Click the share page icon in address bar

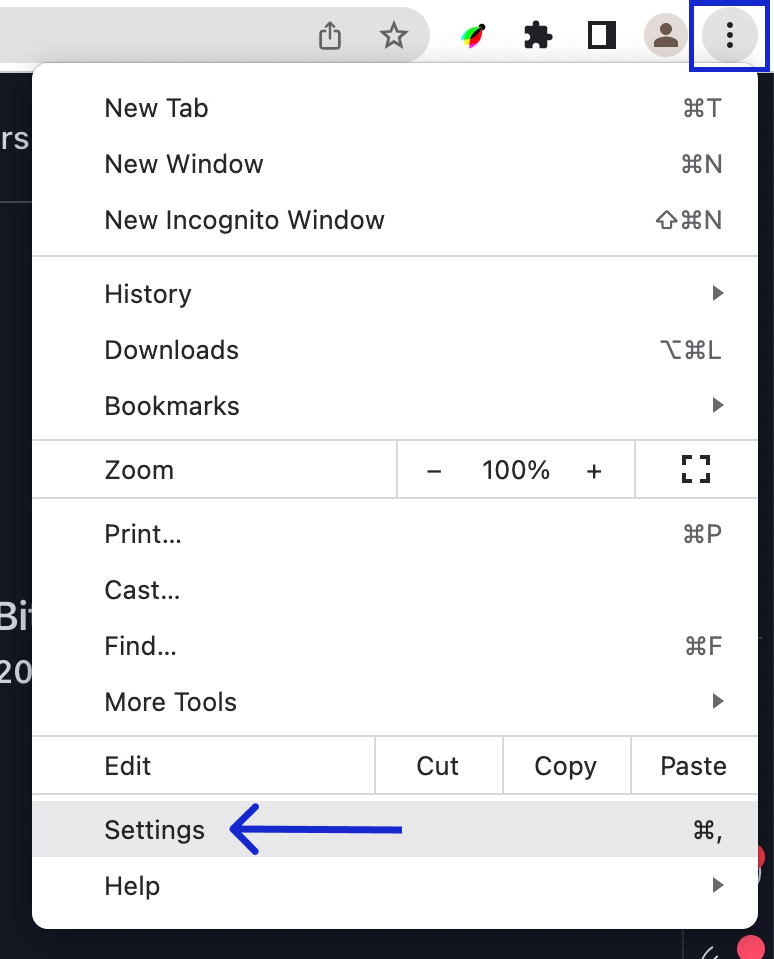(x=330, y=37)
